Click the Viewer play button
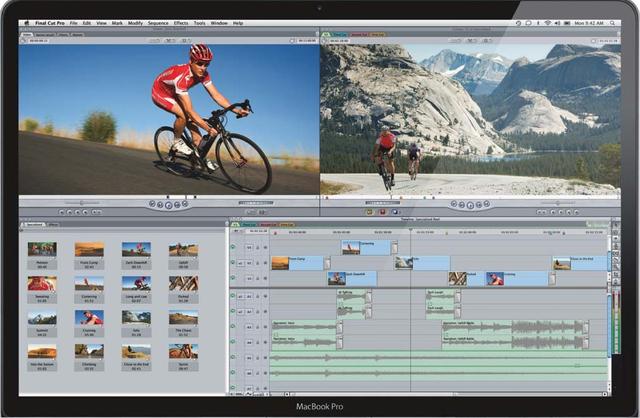 [170, 203]
